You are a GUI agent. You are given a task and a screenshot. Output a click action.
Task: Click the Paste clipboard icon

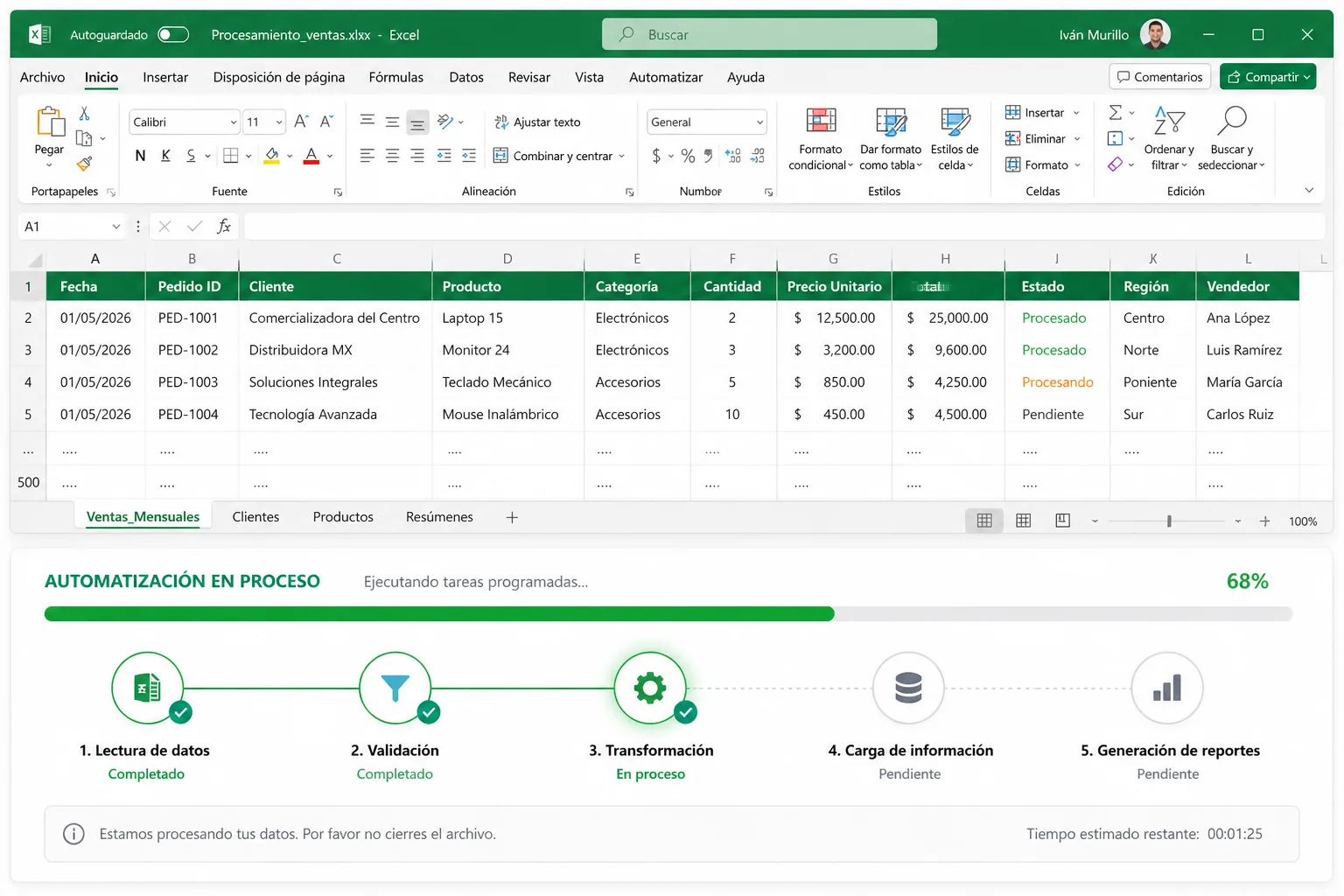tap(50, 122)
